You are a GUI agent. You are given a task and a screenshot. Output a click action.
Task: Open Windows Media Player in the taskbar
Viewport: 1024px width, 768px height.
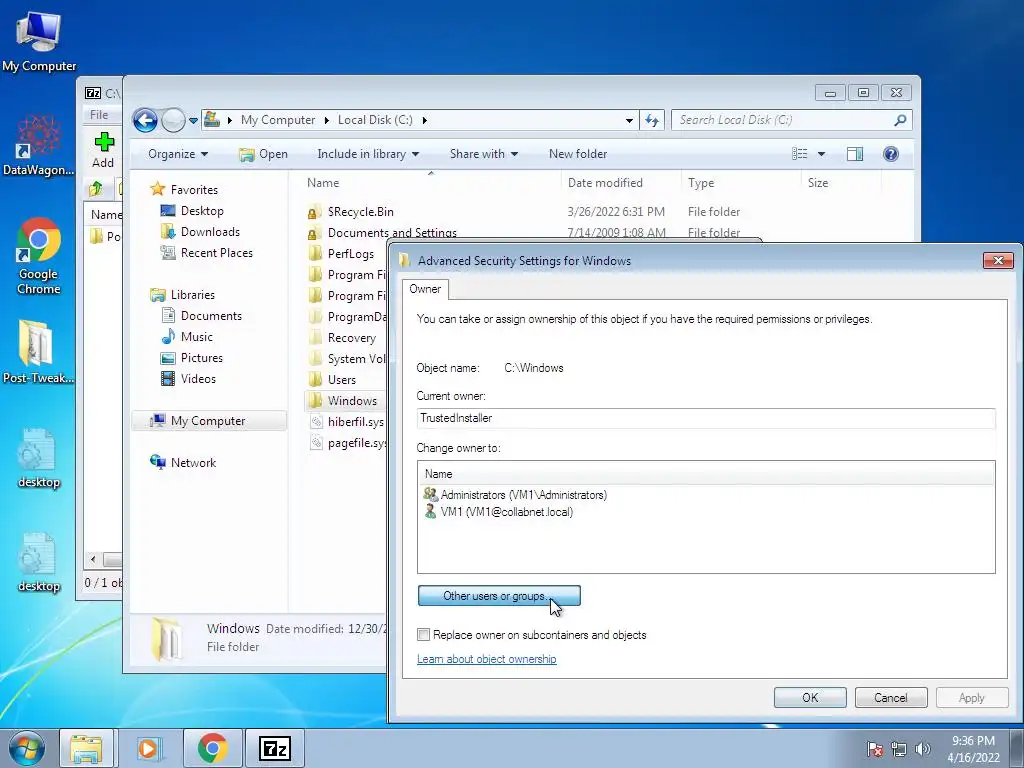(x=149, y=748)
